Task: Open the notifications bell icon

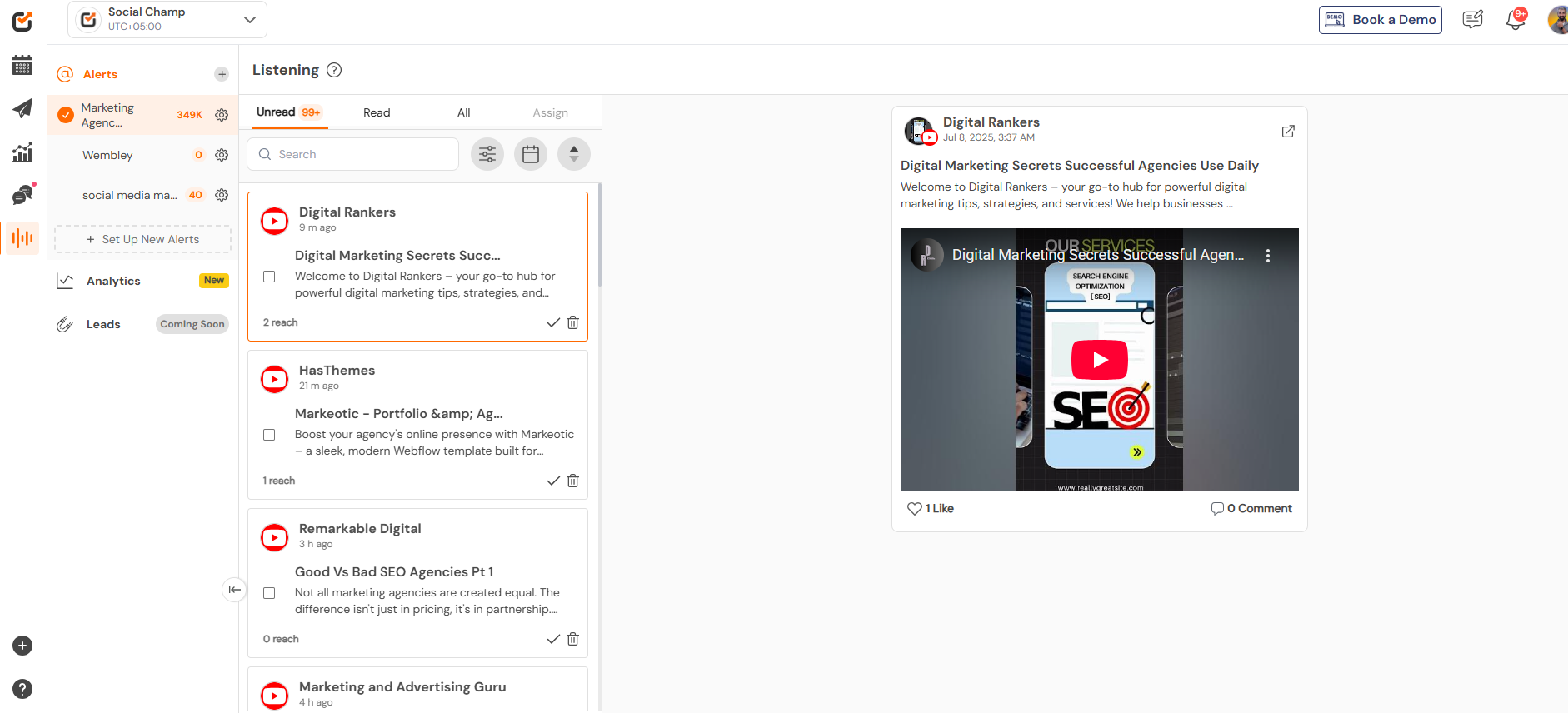Action: coord(1516,20)
